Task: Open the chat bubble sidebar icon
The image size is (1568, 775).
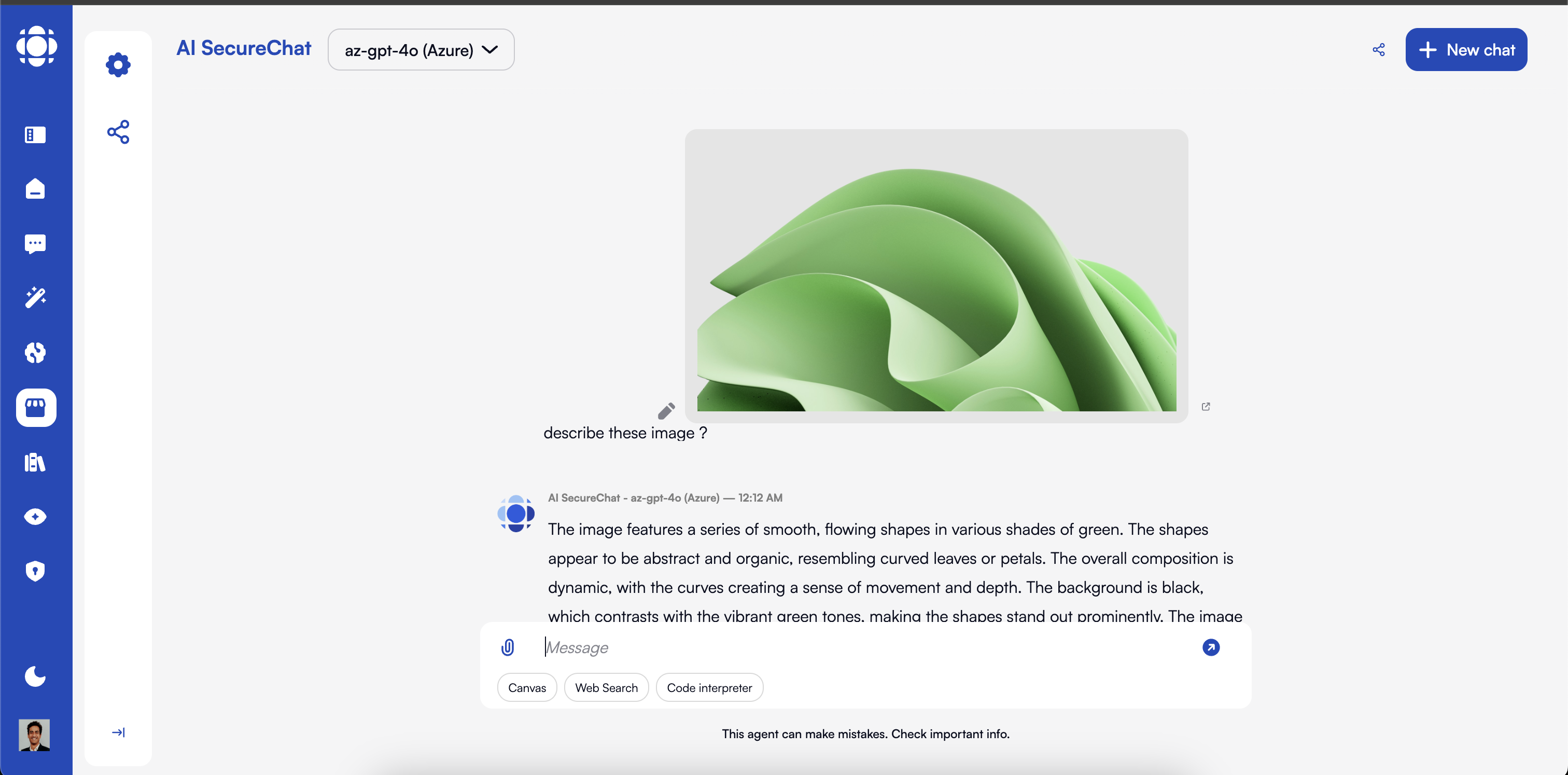Action: point(35,243)
